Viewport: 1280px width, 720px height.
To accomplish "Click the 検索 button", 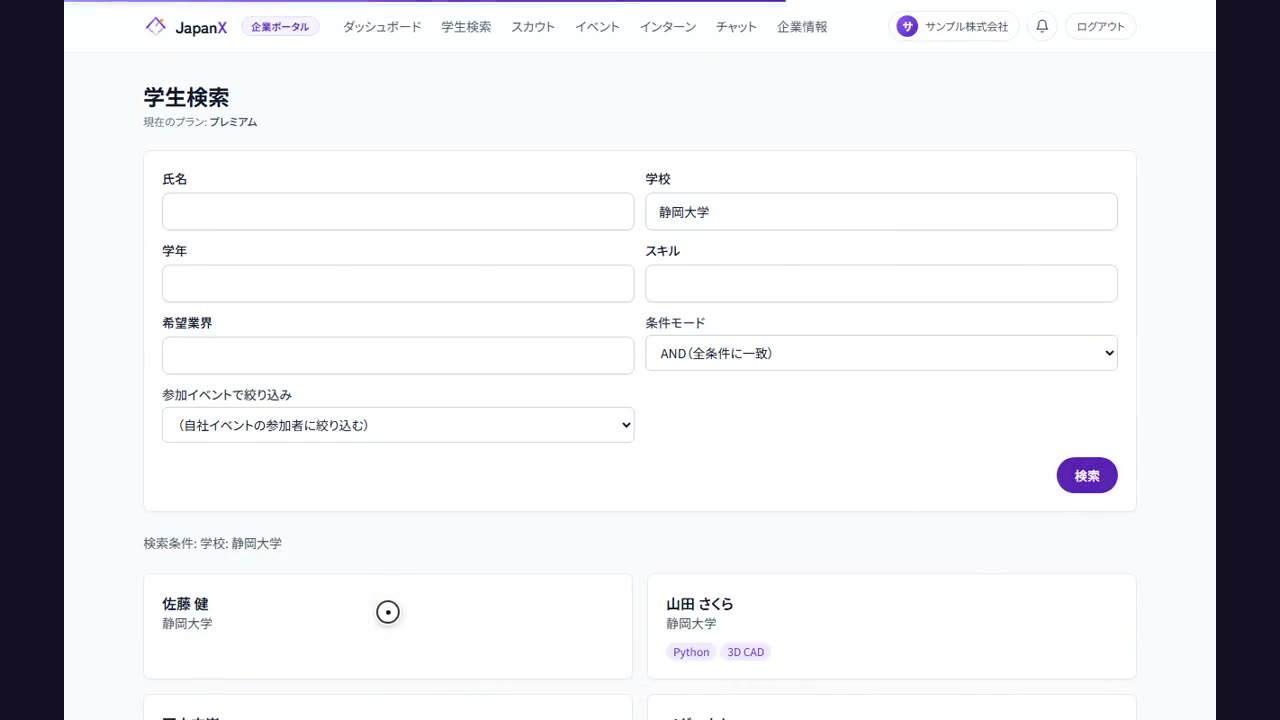I will click(x=1087, y=475).
